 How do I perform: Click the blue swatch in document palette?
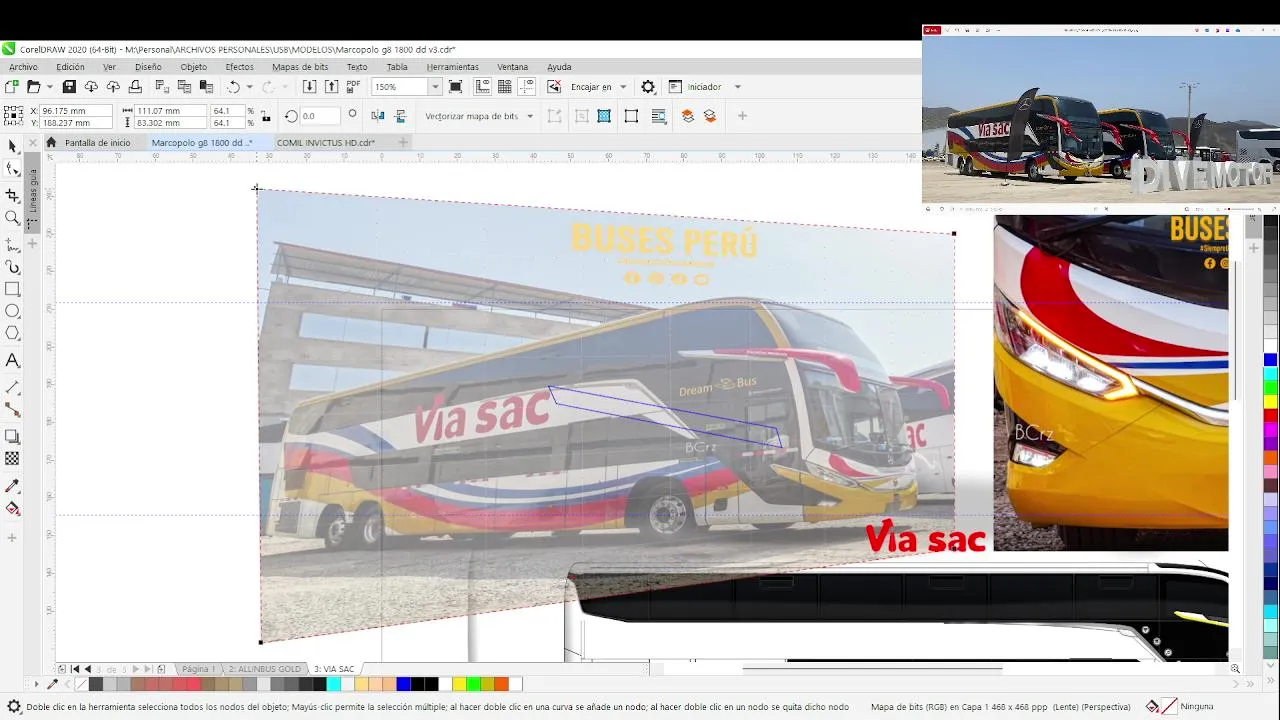403,684
